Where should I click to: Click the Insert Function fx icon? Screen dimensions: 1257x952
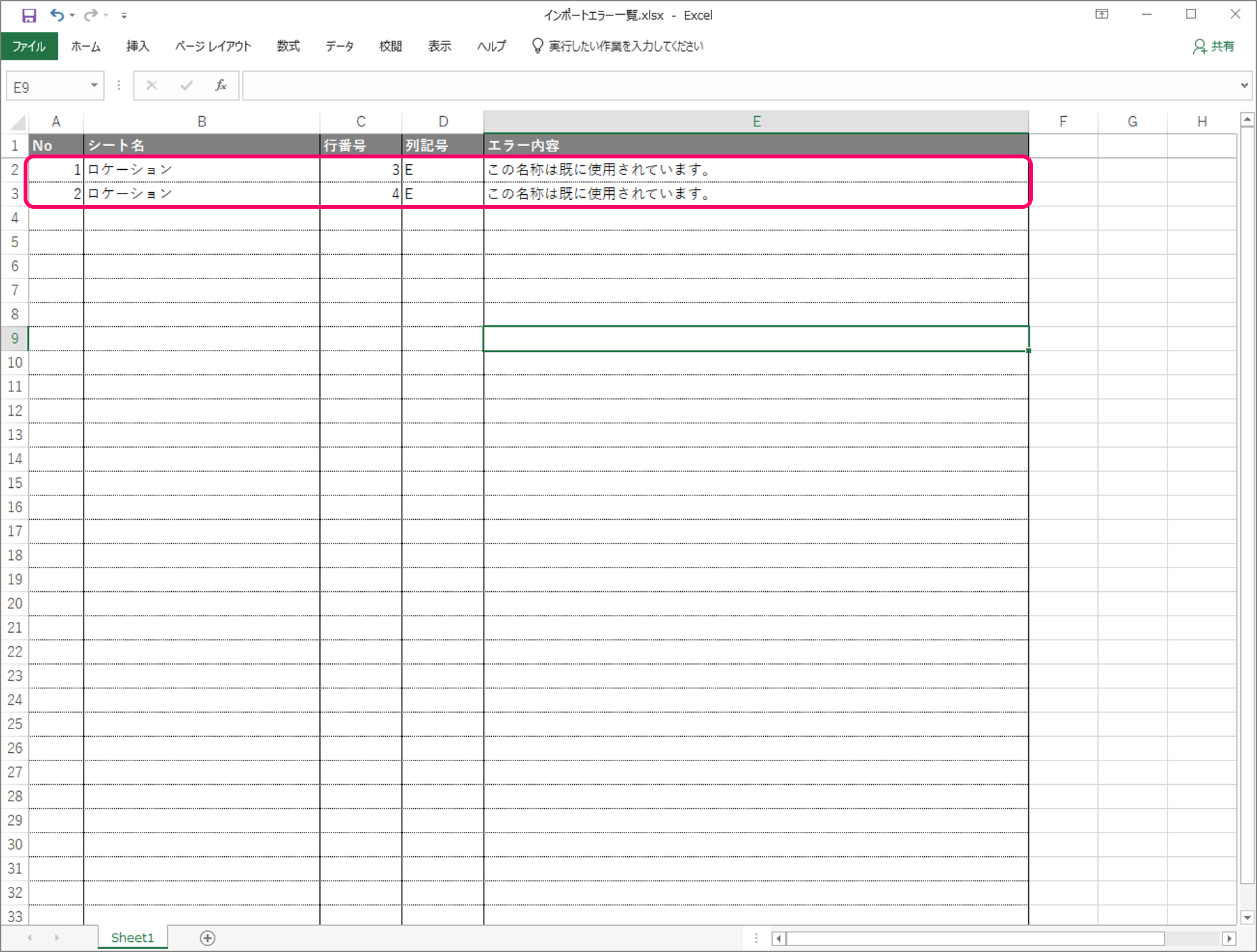(221, 86)
